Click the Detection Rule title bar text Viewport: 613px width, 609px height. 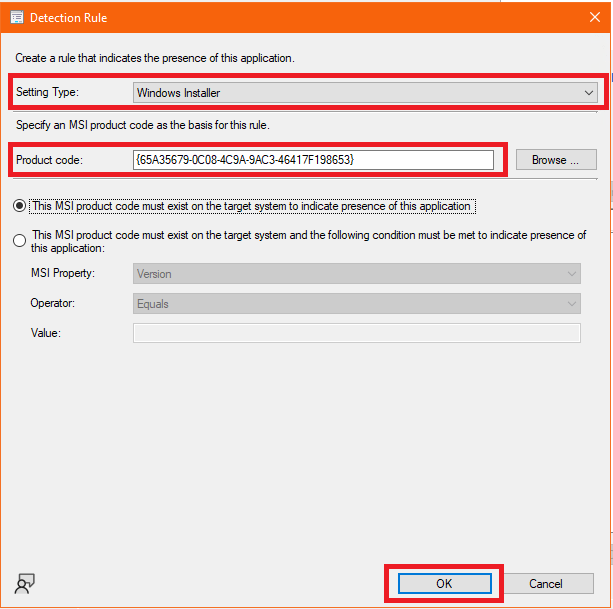point(69,18)
